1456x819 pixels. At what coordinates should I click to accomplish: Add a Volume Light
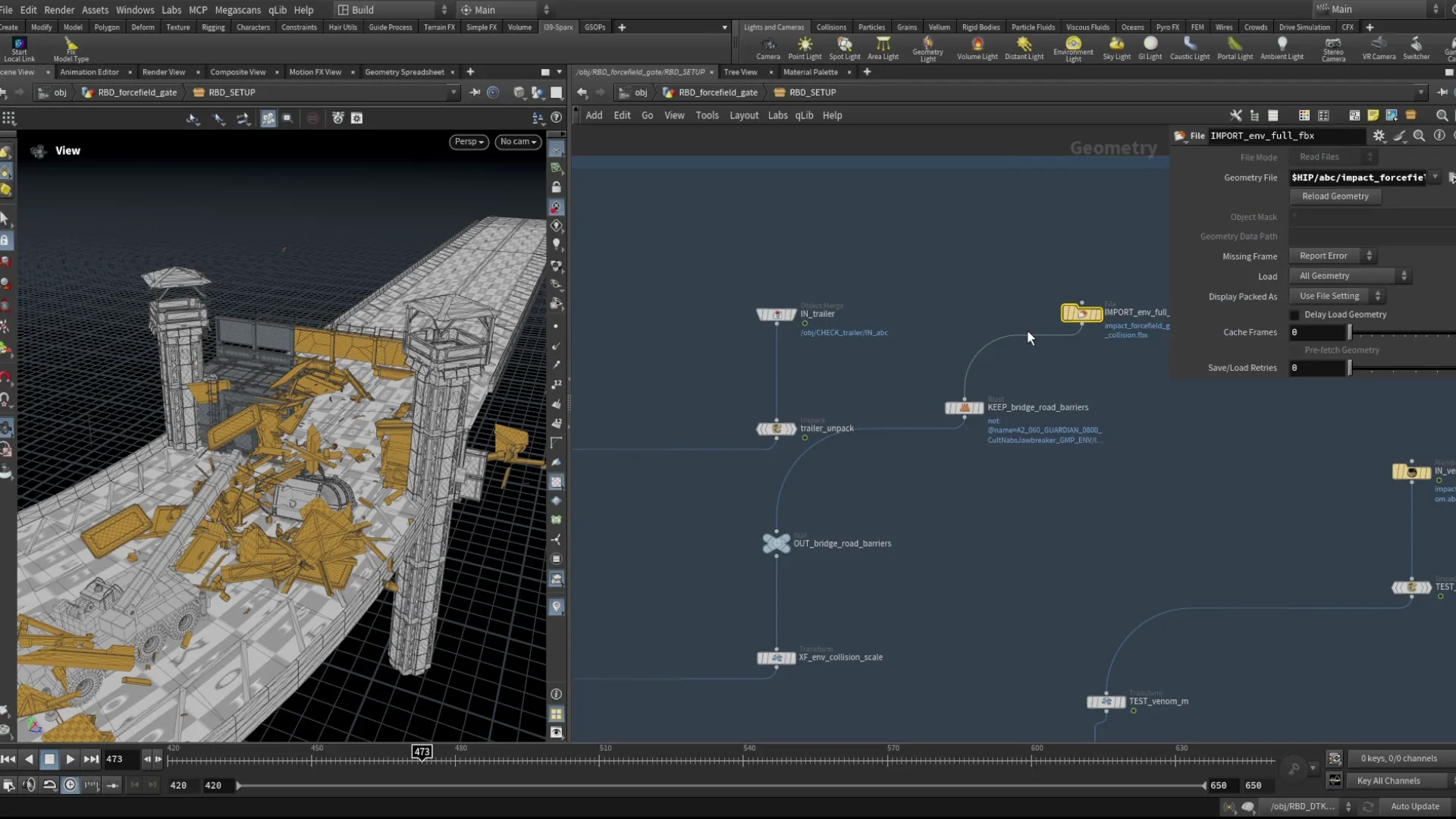[977, 49]
